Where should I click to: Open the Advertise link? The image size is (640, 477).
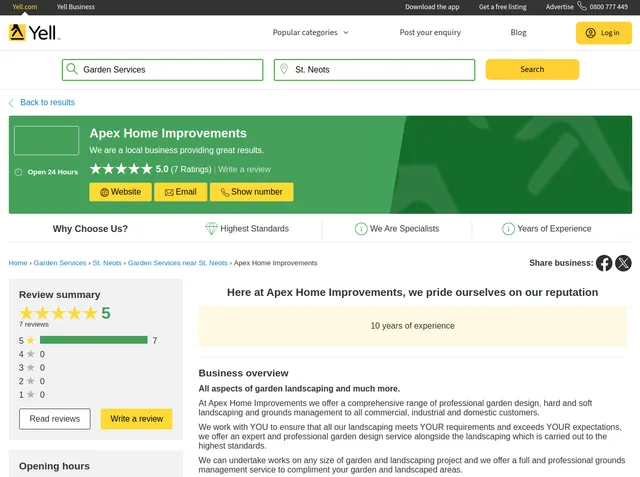(560, 7)
